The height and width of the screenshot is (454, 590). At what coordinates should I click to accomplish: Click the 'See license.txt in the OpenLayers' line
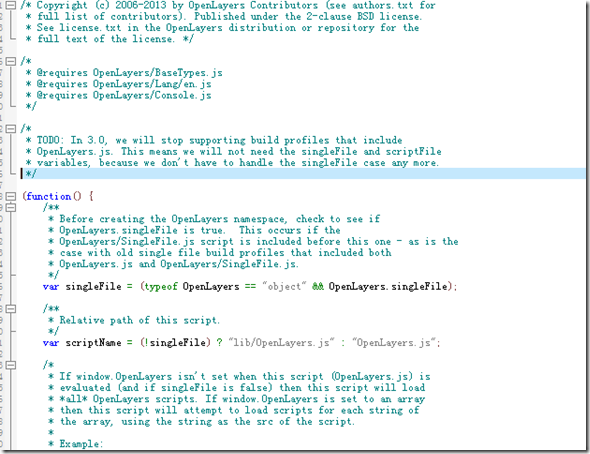tap(222, 28)
